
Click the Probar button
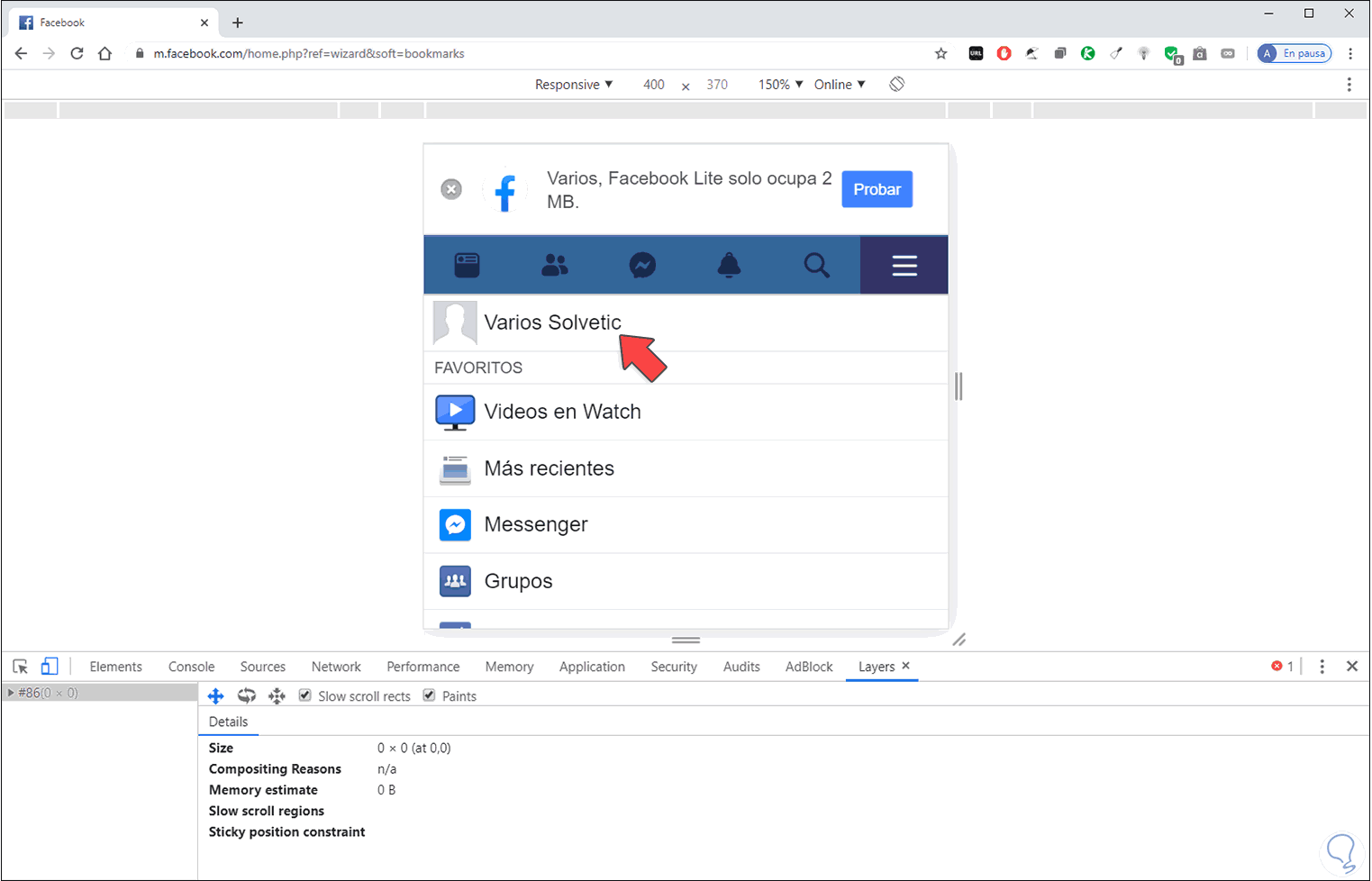coord(877,189)
